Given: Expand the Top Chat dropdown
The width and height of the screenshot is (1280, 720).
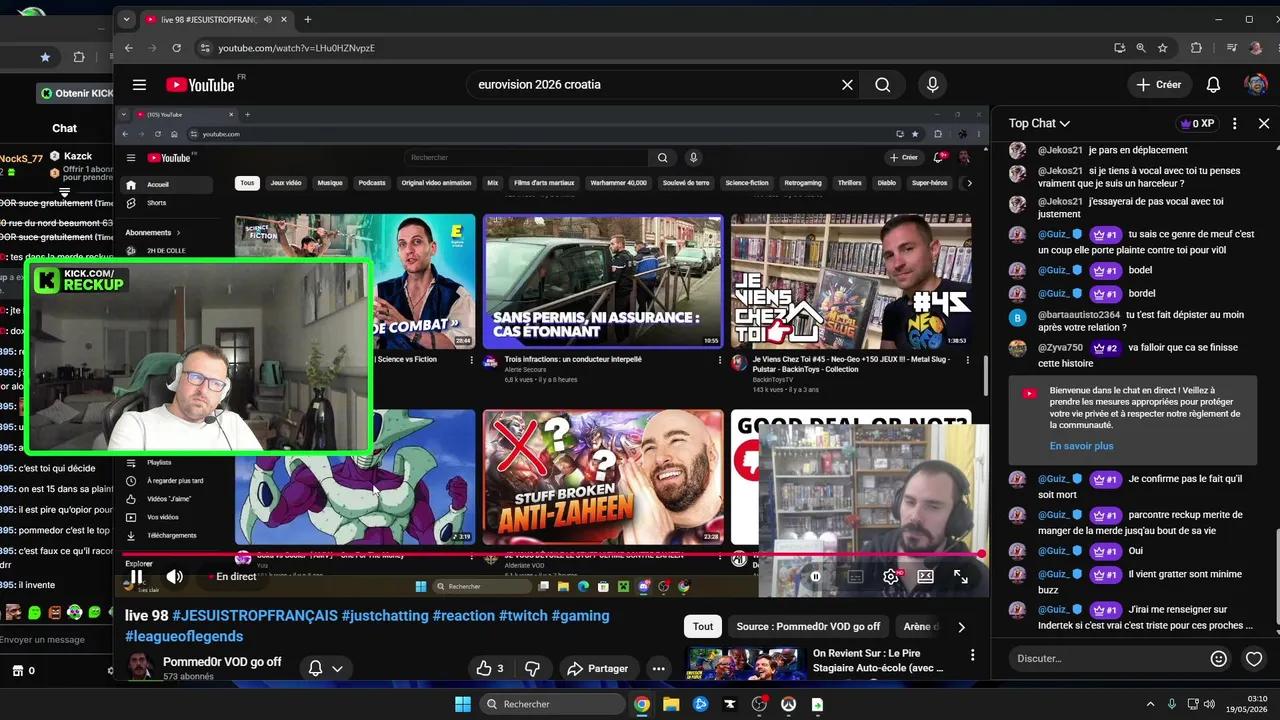Looking at the screenshot, I should 1039,124.
